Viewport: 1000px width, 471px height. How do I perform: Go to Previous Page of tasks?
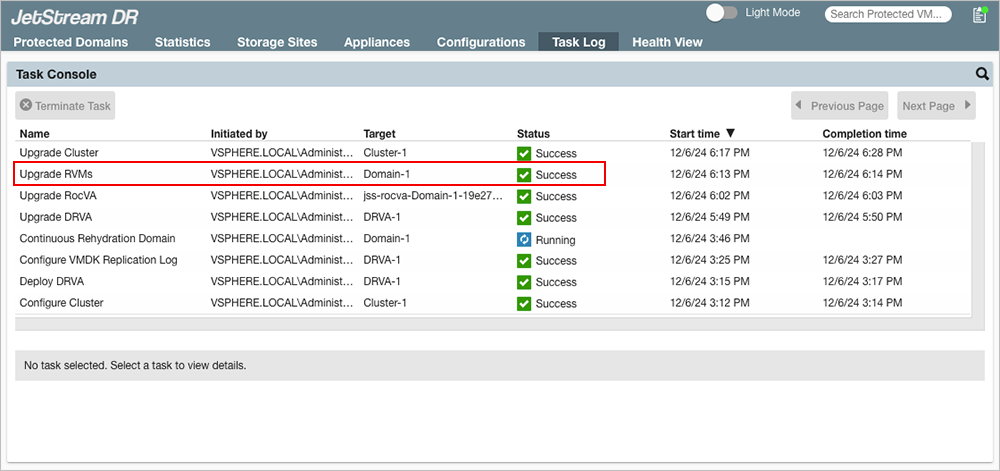(838, 106)
